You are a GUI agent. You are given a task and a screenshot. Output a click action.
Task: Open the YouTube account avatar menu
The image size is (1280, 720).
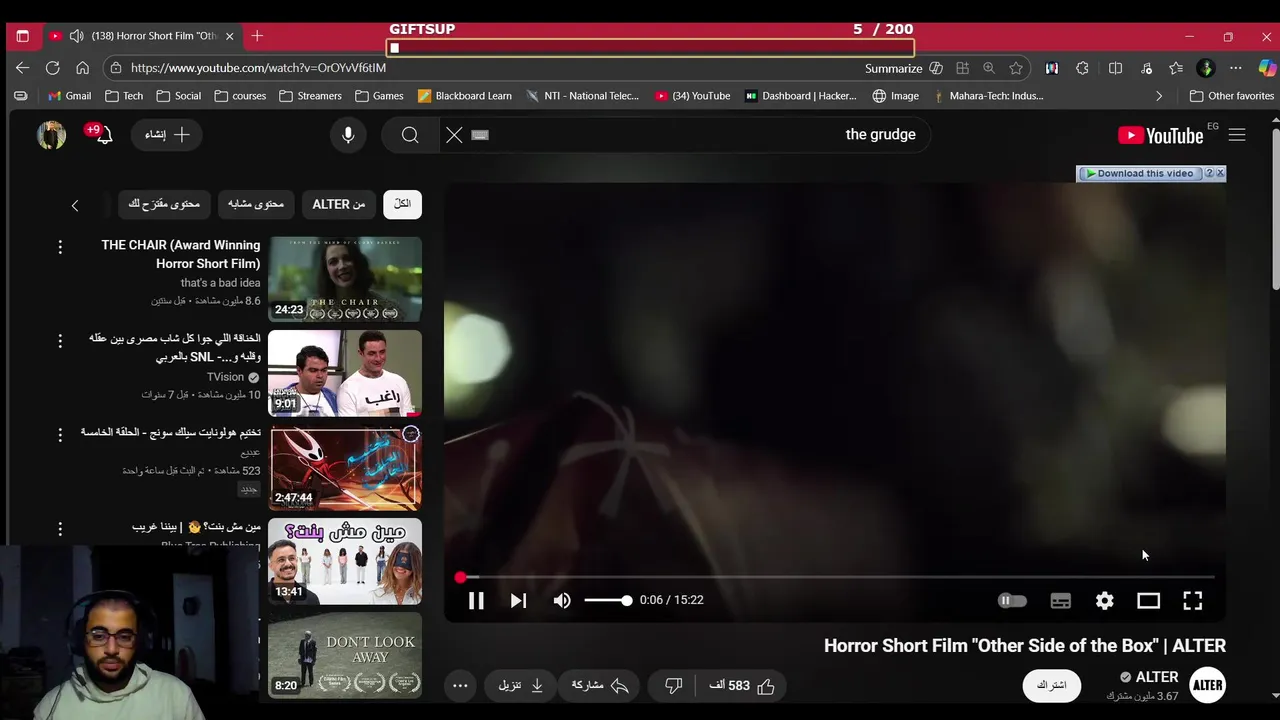coord(52,135)
